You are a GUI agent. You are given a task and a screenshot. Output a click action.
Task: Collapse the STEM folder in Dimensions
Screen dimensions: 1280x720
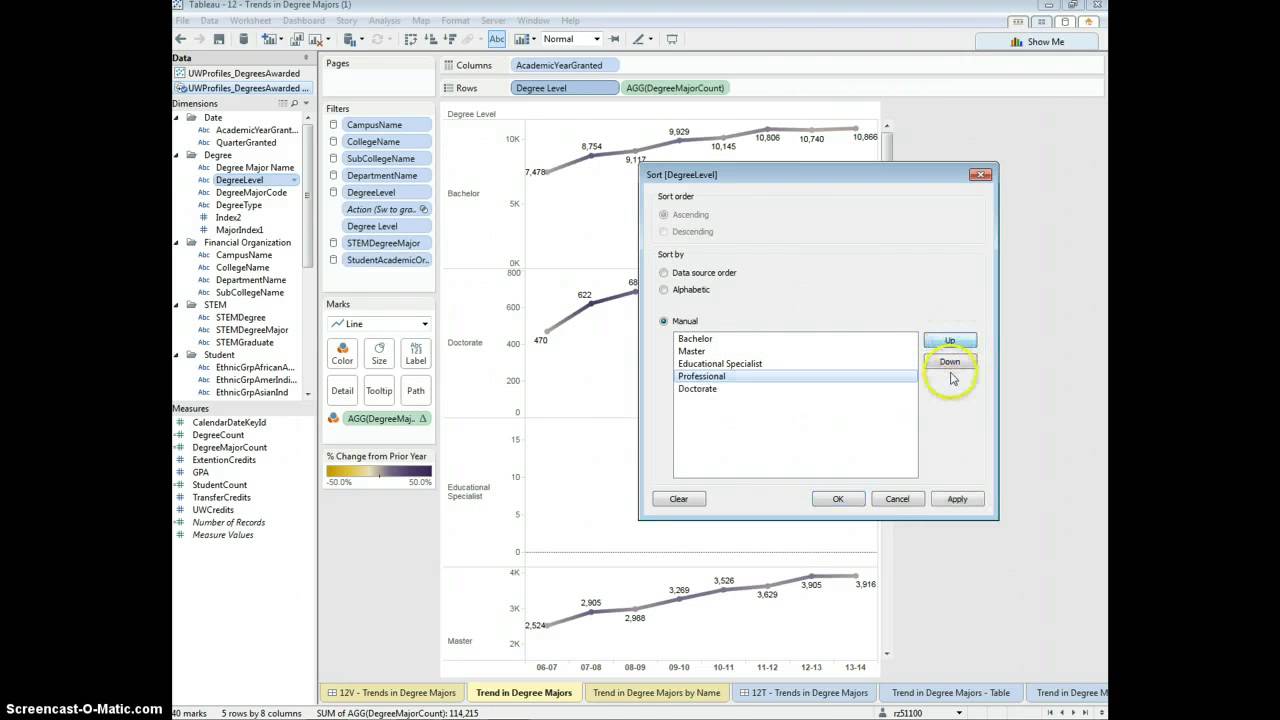click(178, 304)
